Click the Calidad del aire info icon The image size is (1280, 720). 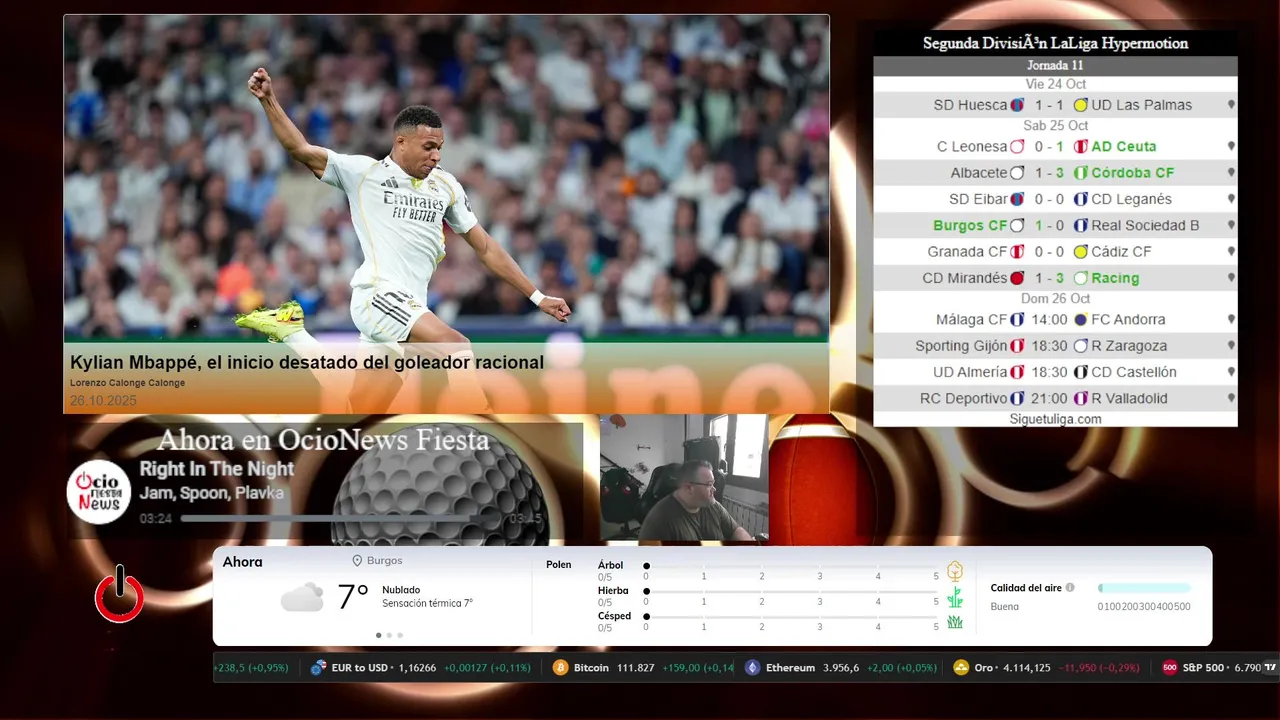click(x=1070, y=588)
